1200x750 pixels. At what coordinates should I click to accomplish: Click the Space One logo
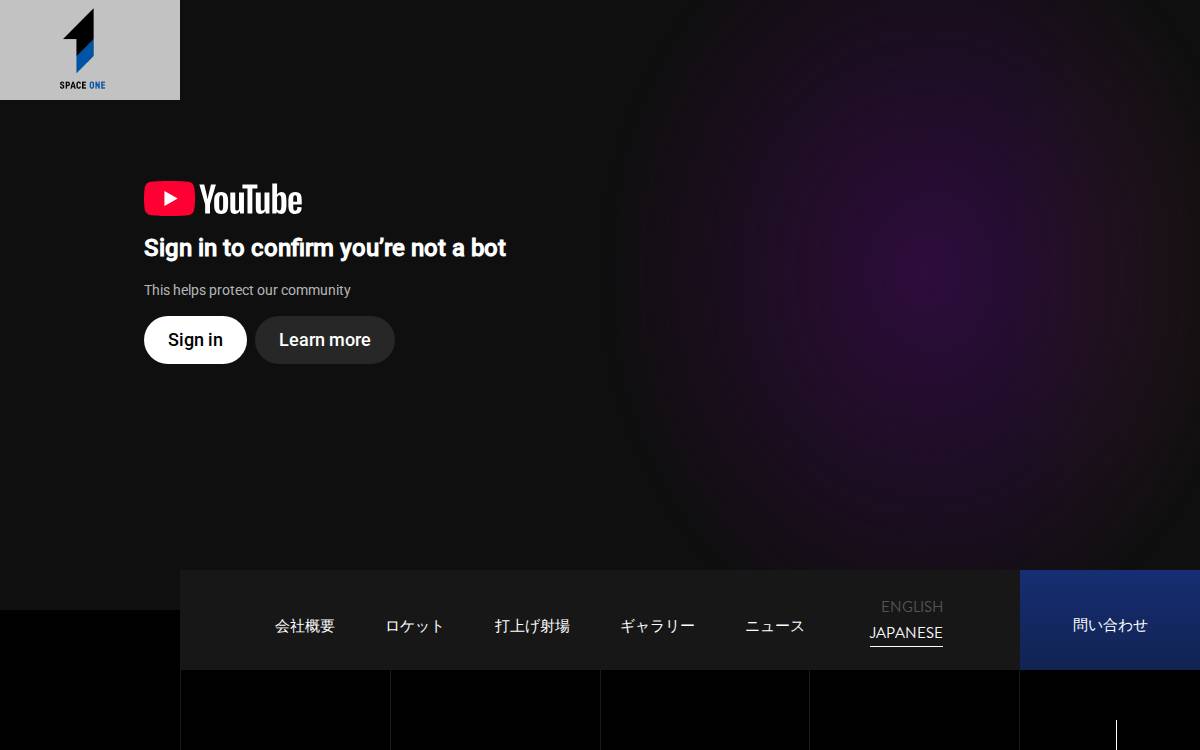pyautogui.click(x=90, y=50)
